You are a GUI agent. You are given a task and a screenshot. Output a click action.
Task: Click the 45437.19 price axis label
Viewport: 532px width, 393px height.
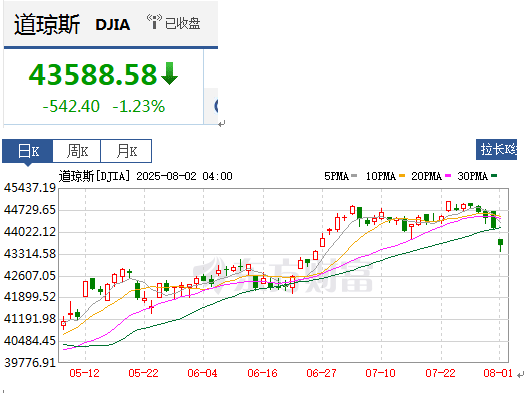click(30, 188)
